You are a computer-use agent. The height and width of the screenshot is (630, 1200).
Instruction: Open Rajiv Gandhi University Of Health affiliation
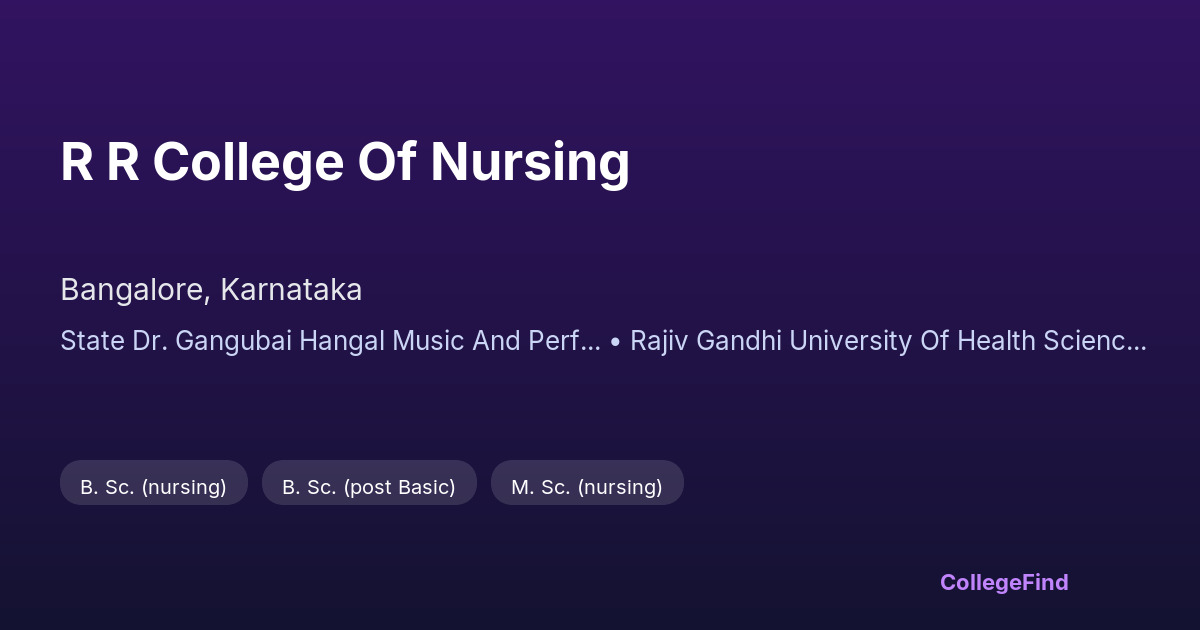(887, 341)
